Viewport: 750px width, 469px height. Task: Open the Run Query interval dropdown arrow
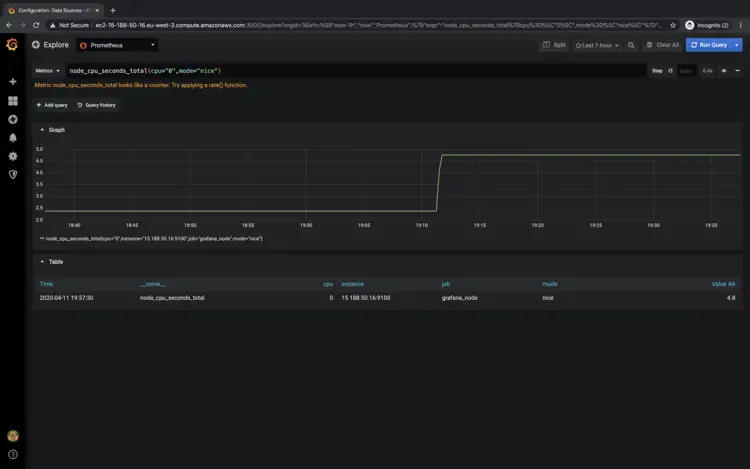coord(737,45)
